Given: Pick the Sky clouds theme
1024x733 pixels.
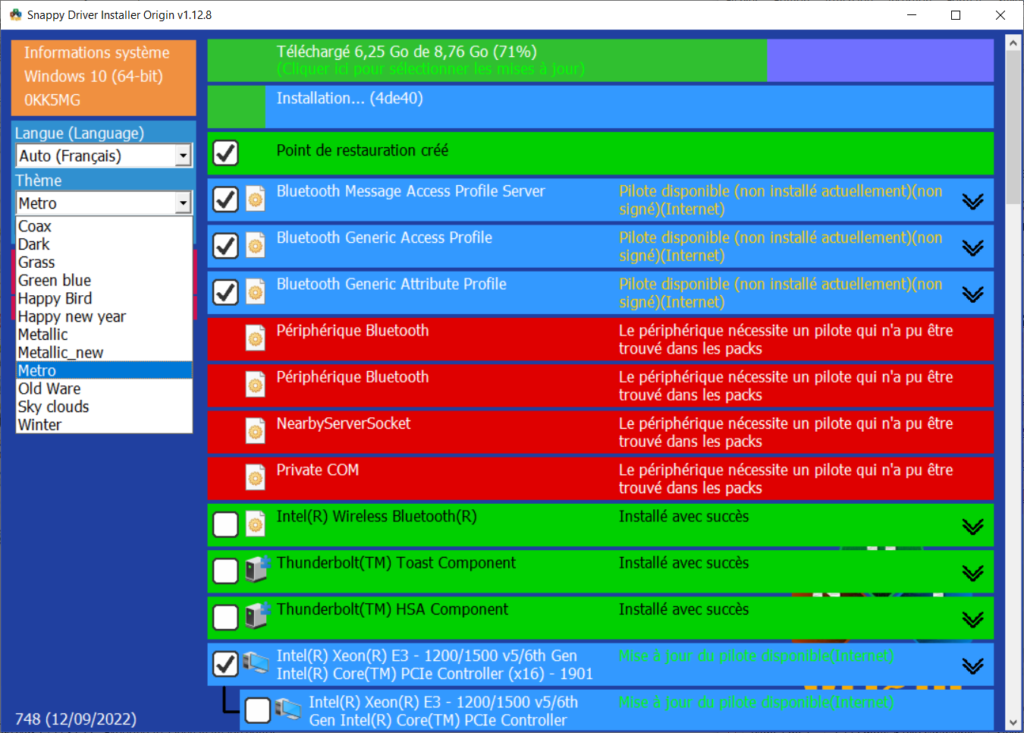Looking at the screenshot, I should coord(104,407).
